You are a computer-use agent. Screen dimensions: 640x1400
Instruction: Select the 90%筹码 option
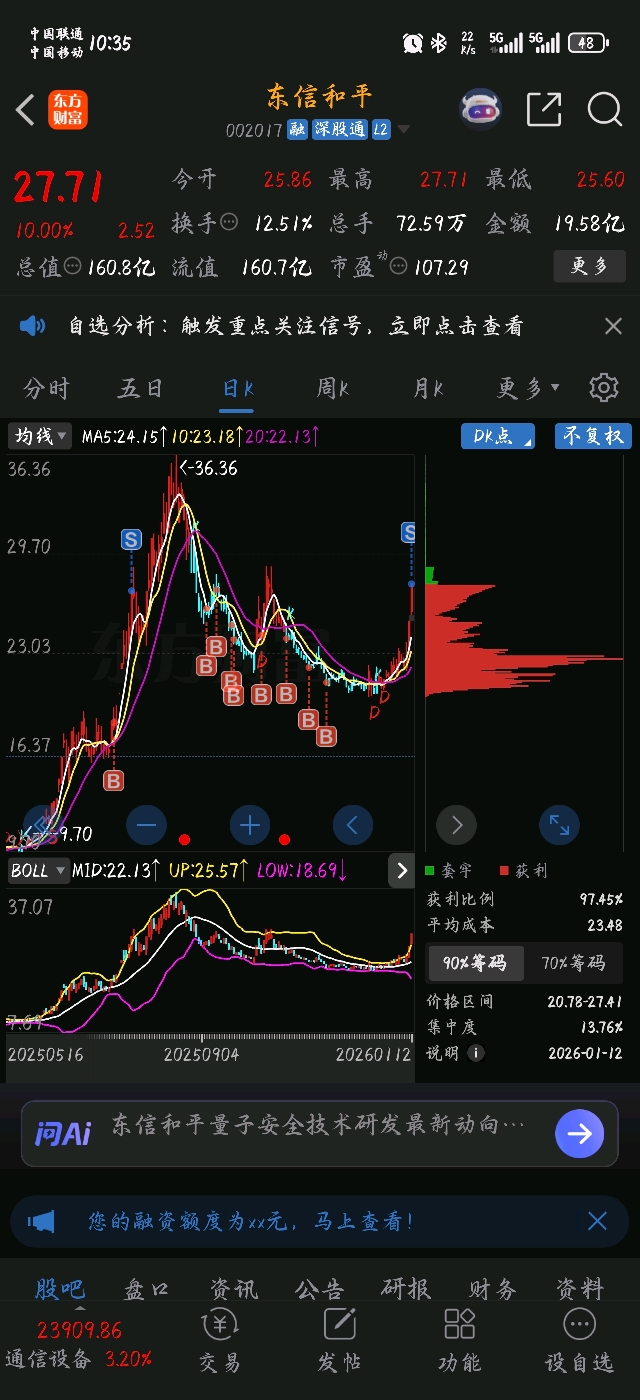pyautogui.click(x=474, y=963)
